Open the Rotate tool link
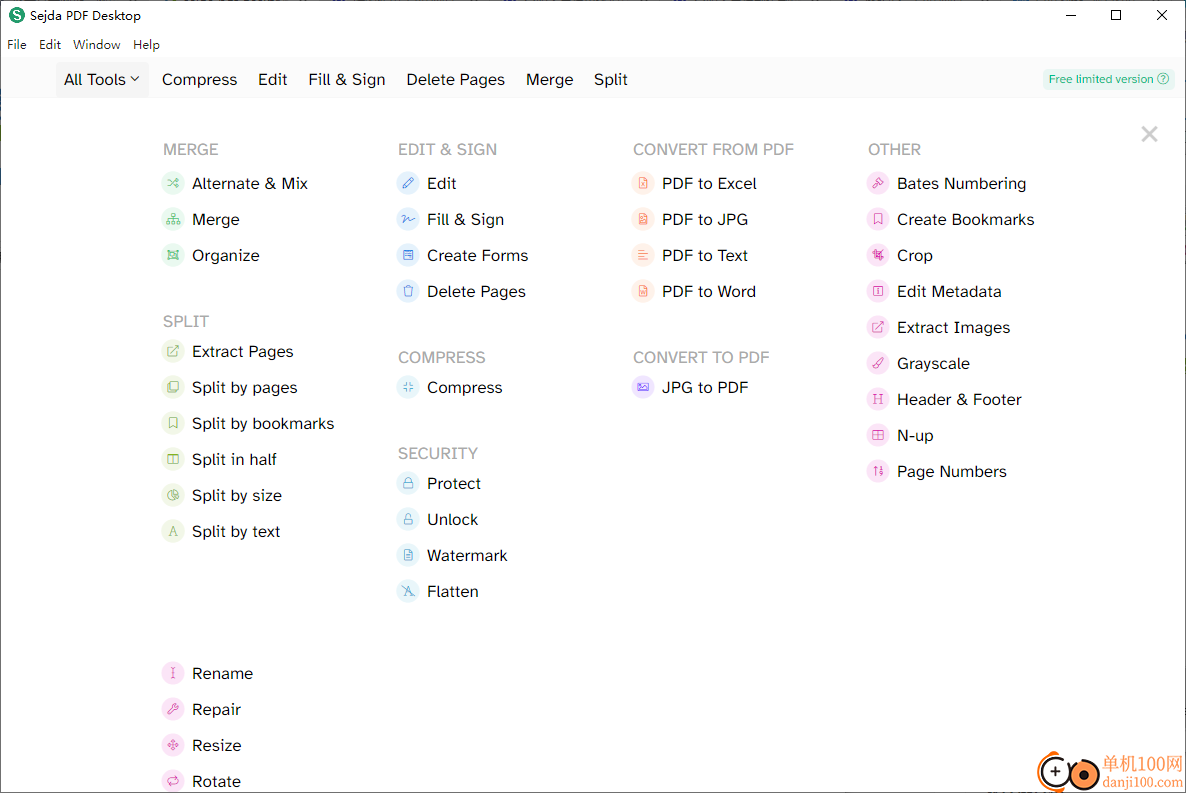 (x=216, y=781)
